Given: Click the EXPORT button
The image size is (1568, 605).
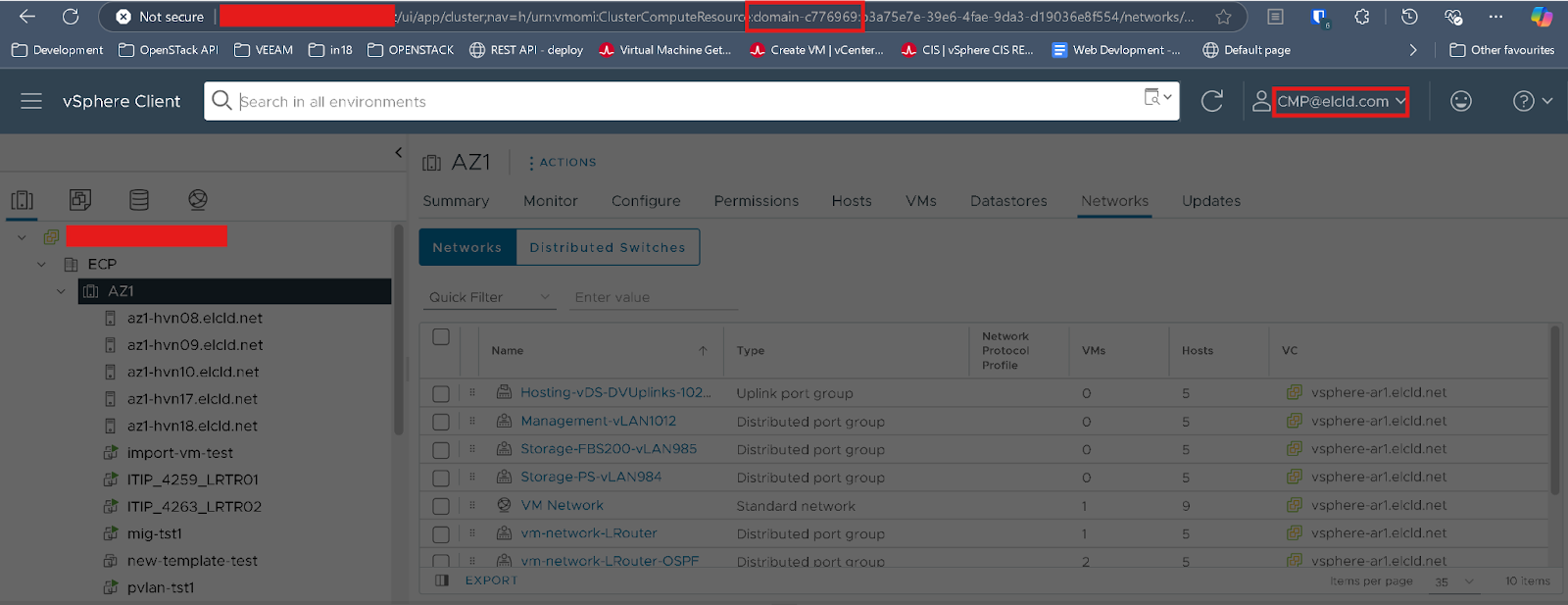Looking at the screenshot, I should click(491, 580).
